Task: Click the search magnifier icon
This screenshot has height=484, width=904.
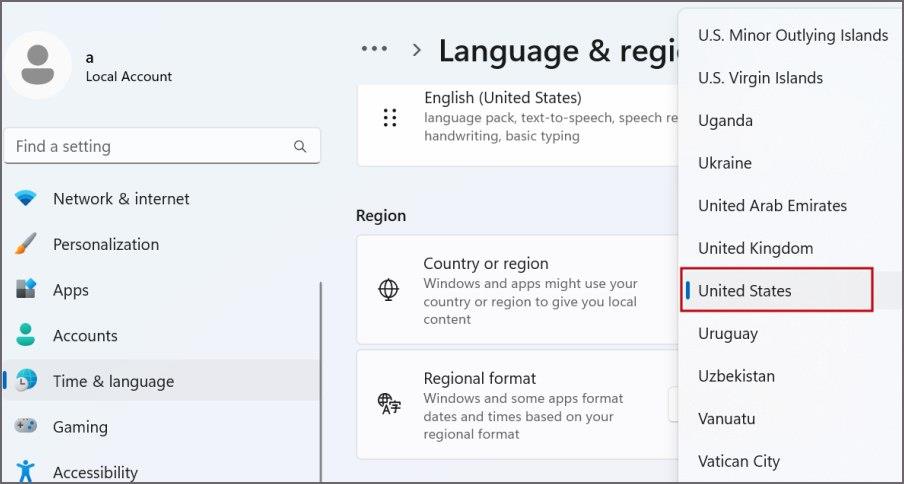Action: [300, 146]
